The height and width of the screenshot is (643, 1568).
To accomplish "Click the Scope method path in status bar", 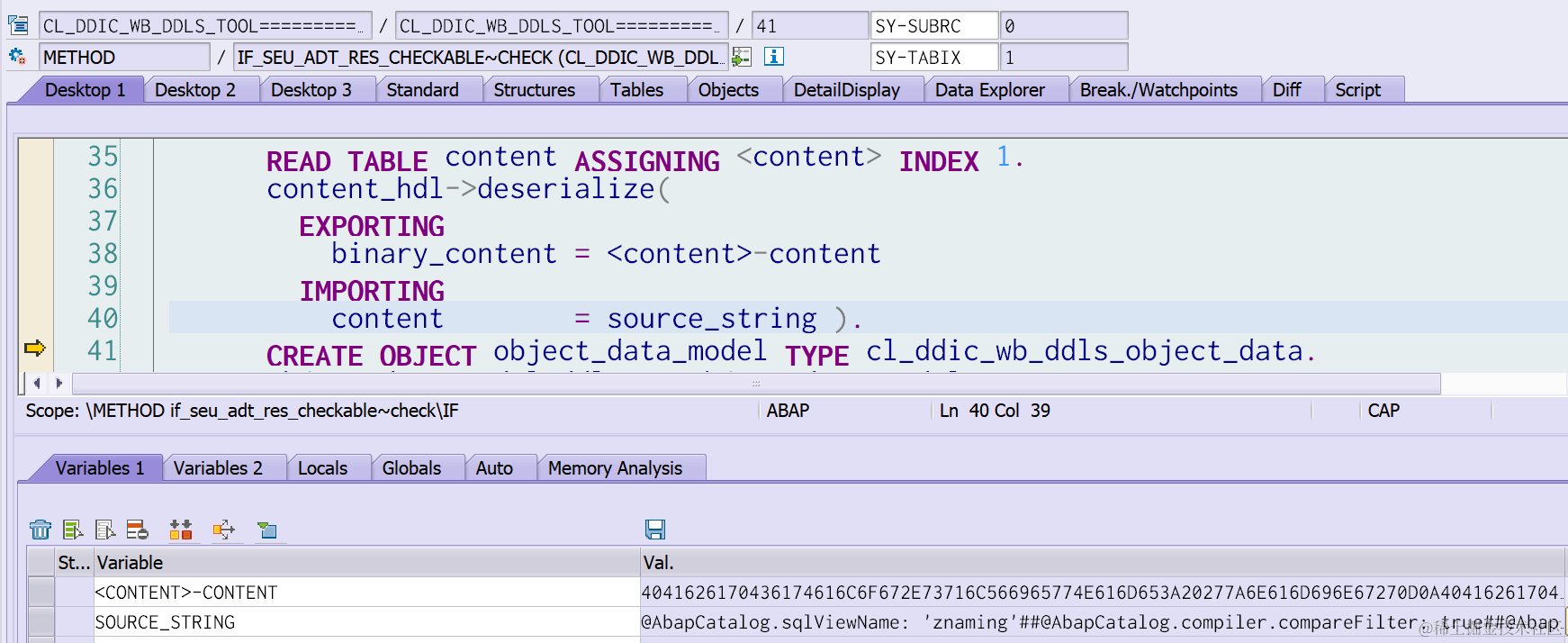I will pos(242,411).
